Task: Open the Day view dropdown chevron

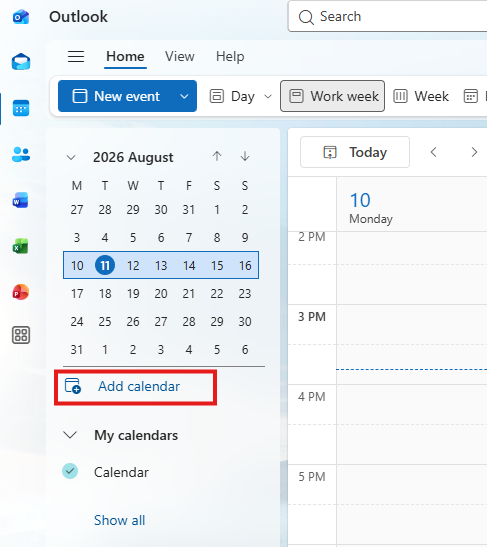Action: [268, 96]
